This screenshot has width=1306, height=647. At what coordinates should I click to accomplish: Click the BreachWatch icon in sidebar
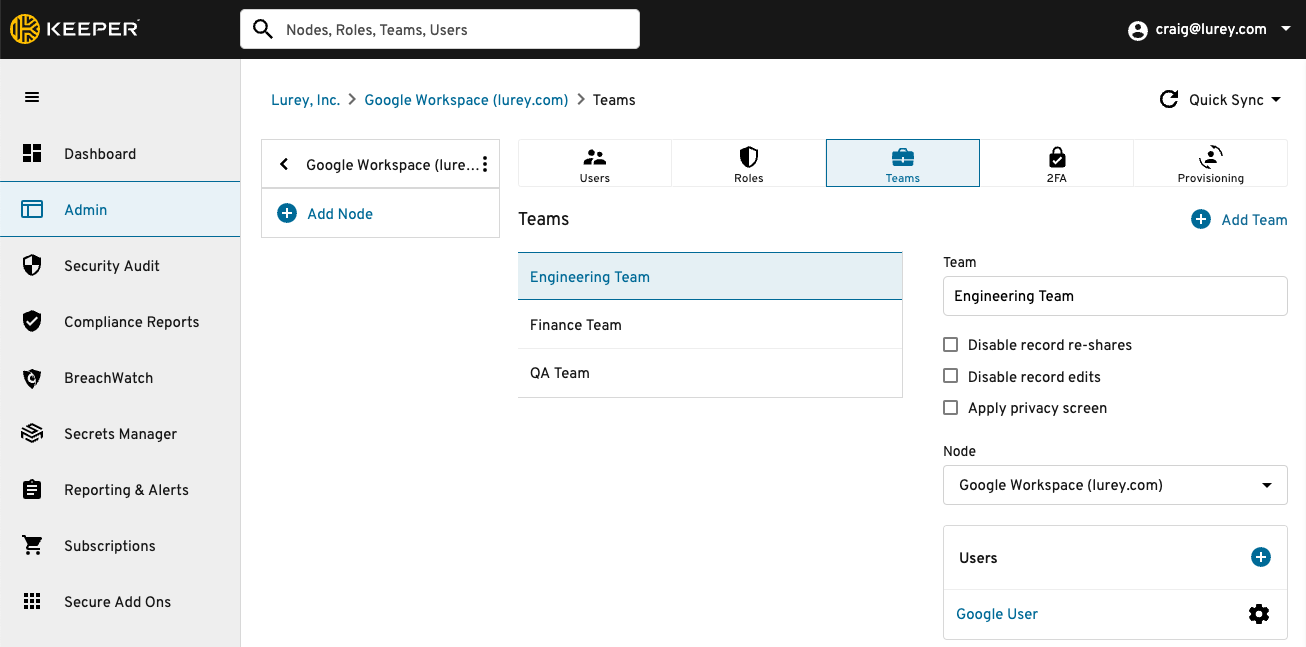point(32,378)
